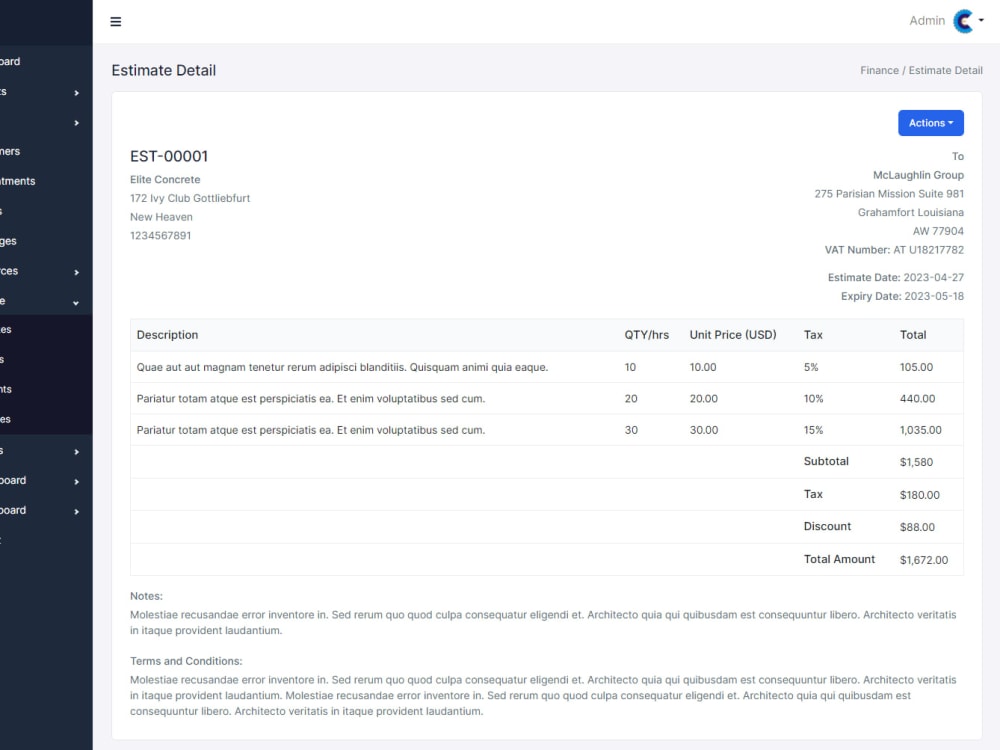Click the Finance breadcrumb link
1000x750 pixels.
click(x=879, y=70)
